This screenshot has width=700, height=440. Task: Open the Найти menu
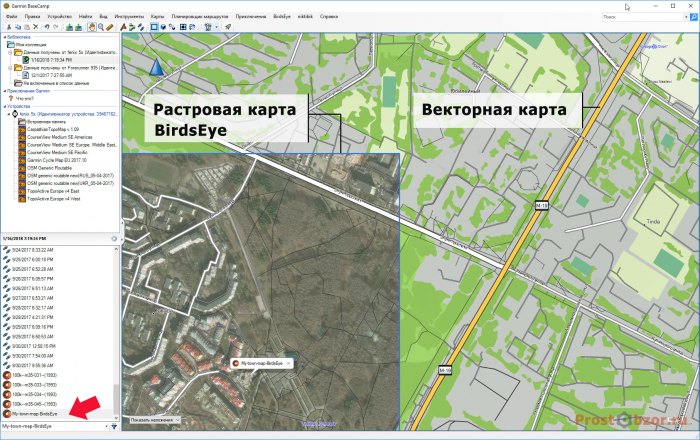coord(85,17)
